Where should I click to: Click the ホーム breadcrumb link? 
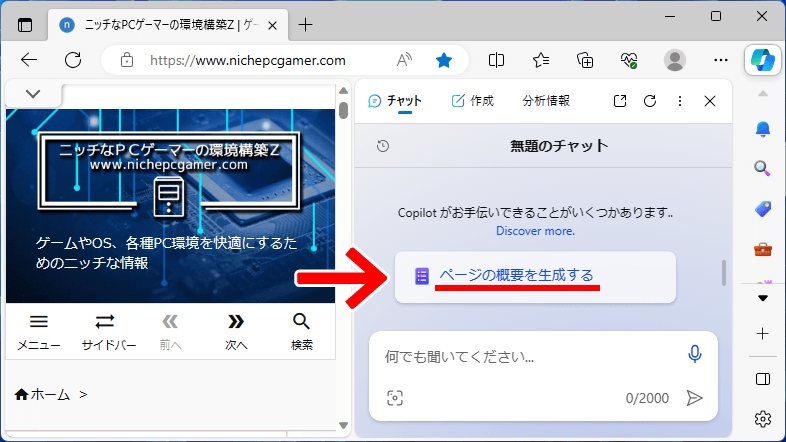42,395
